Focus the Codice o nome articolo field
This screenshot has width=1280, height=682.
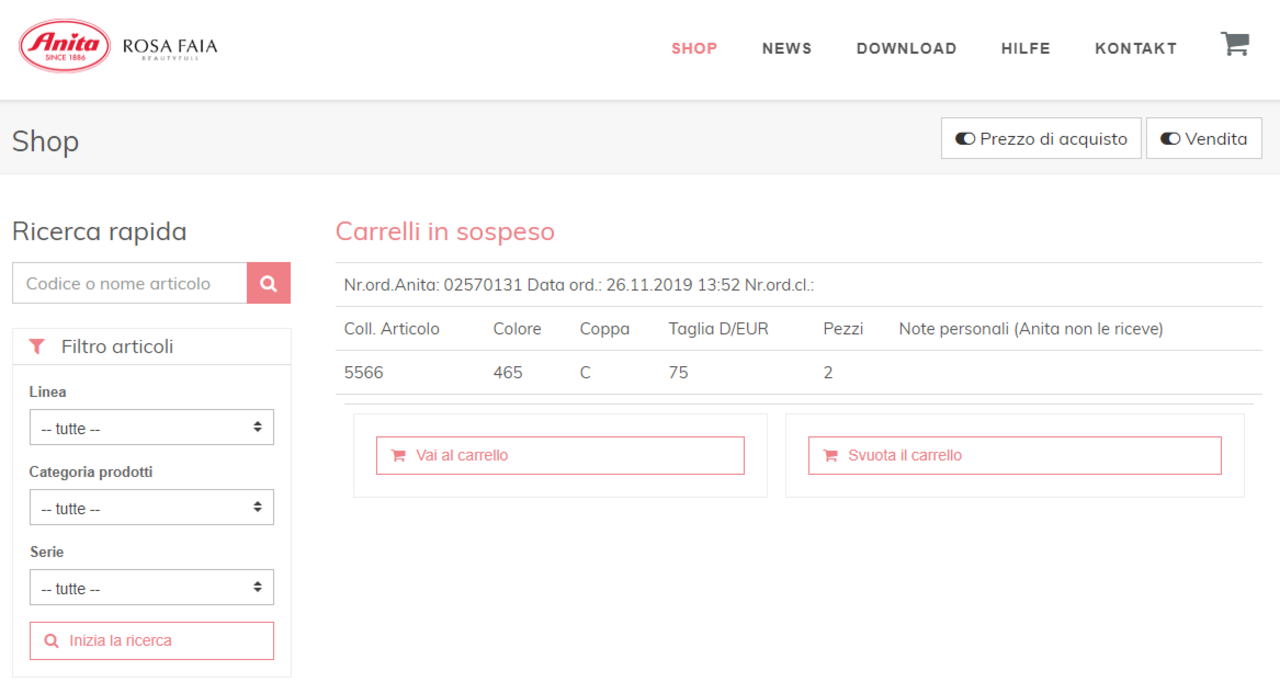(129, 284)
